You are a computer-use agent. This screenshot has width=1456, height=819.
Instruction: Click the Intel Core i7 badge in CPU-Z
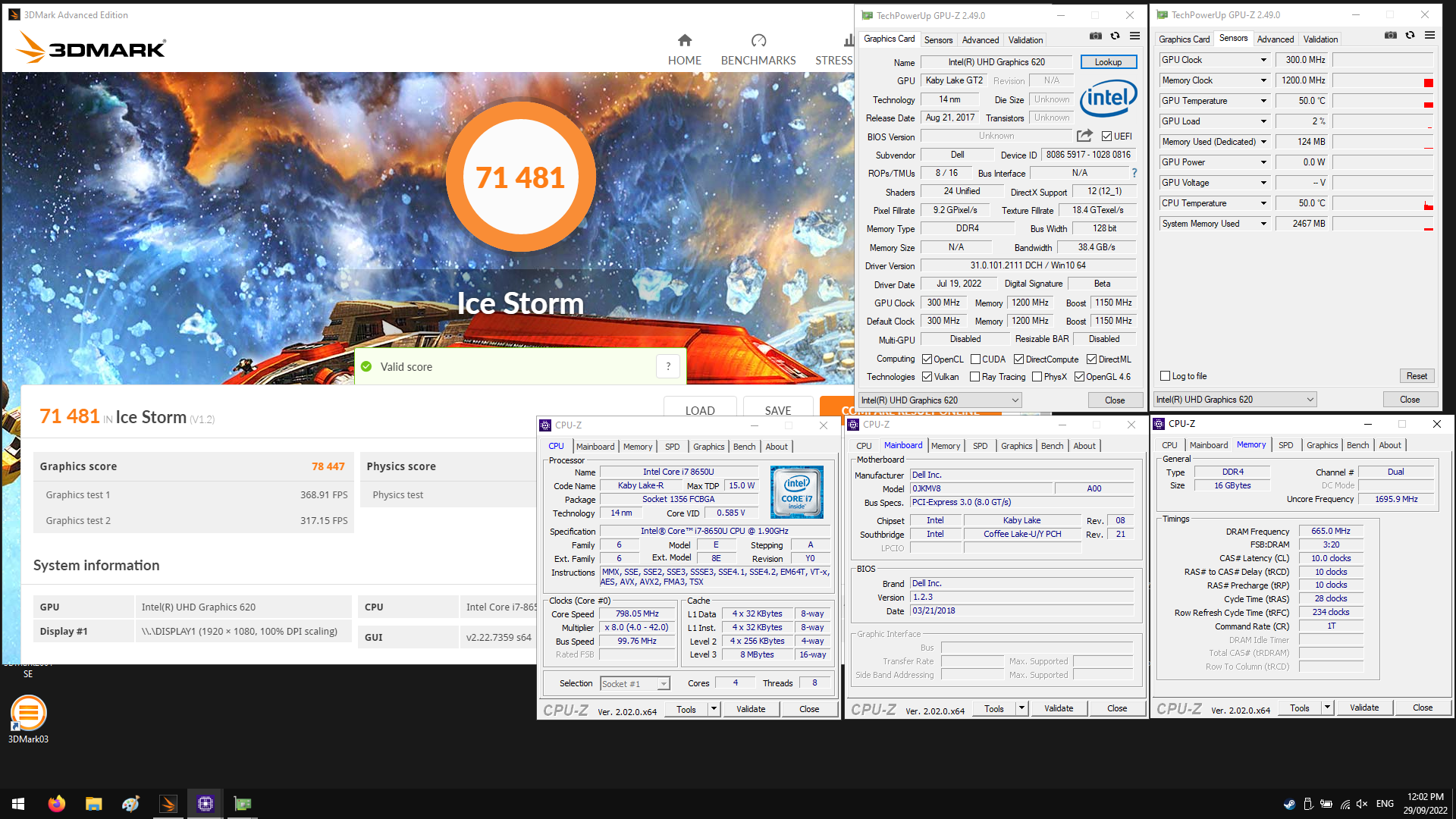click(x=797, y=492)
